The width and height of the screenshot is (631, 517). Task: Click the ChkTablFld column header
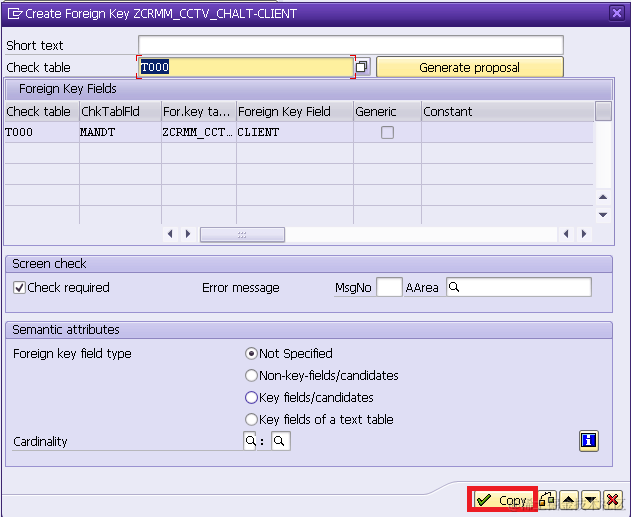point(120,111)
